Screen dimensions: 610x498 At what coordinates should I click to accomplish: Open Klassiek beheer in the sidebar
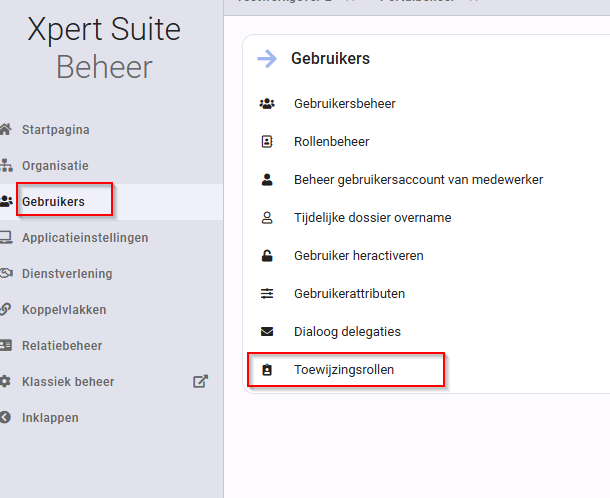pos(68,382)
